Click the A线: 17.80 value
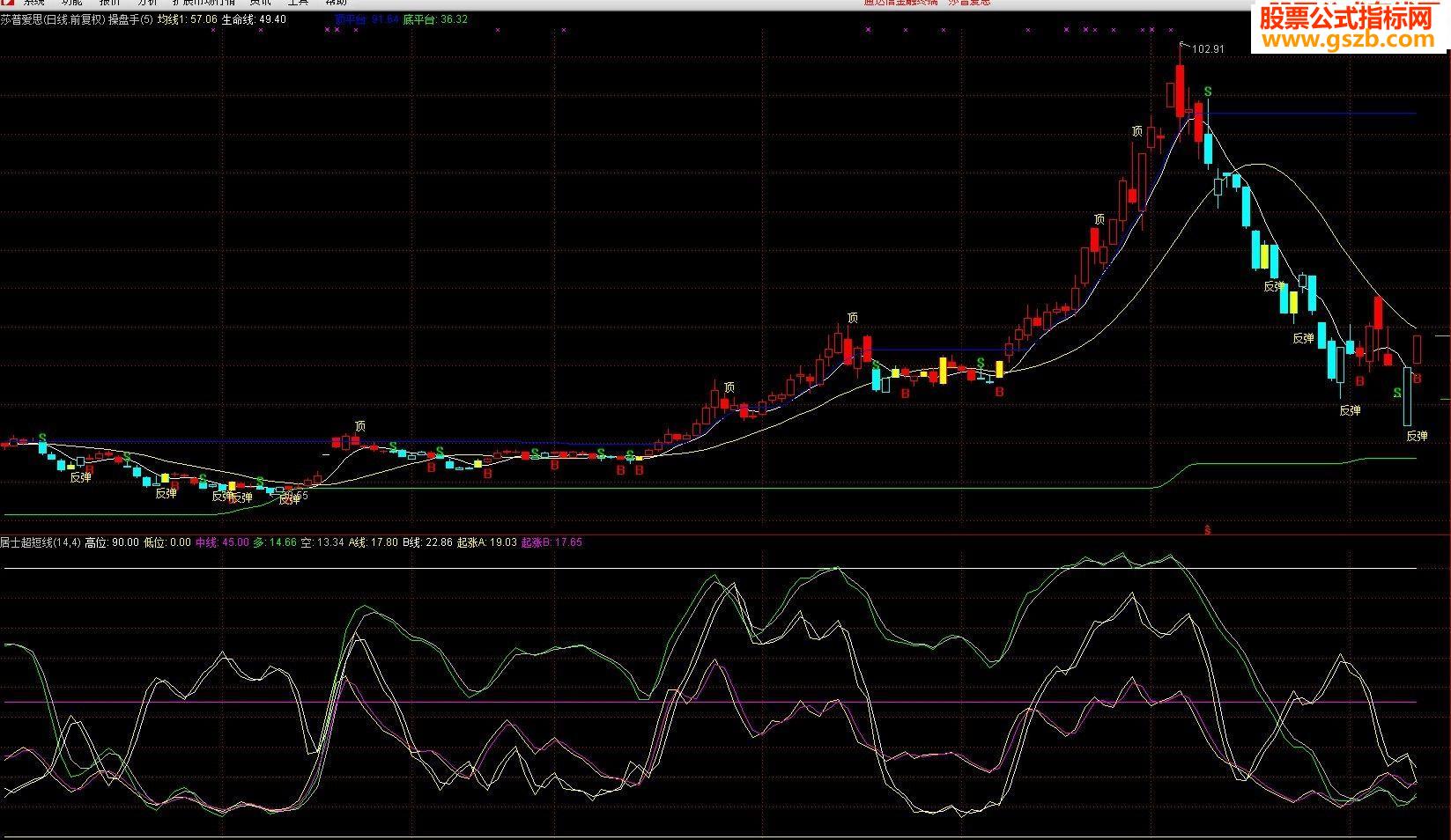The height and width of the screenshot is (840, 1451). pos(374,542)
